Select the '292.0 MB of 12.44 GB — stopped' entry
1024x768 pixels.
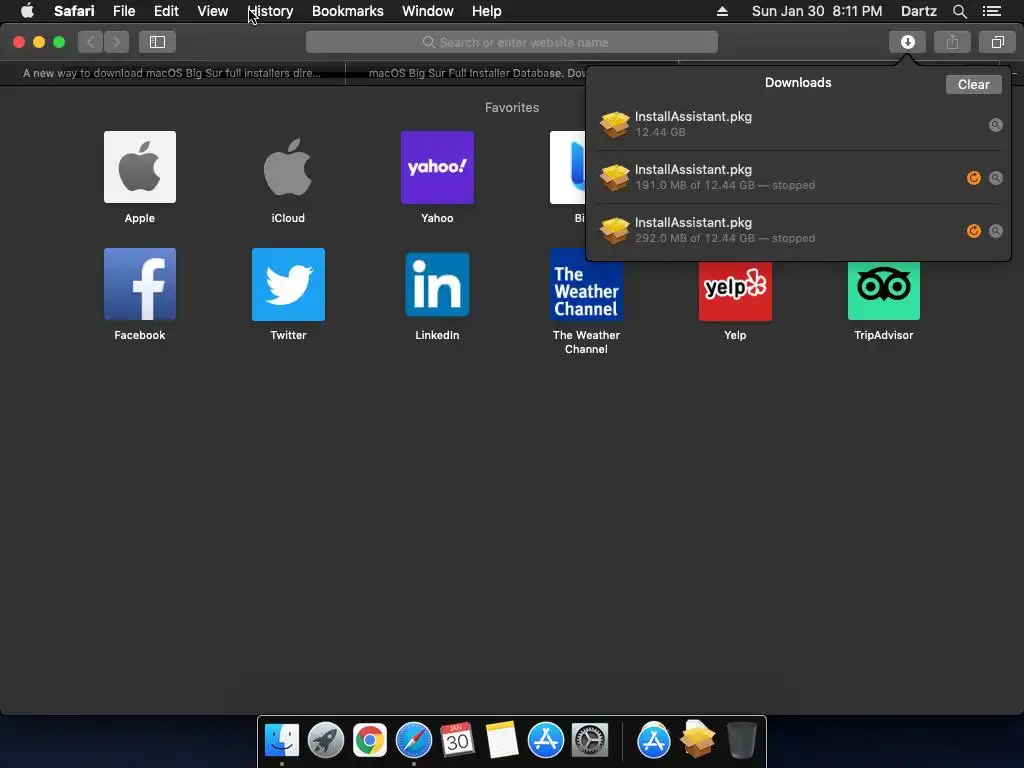(x=798, y=230)
